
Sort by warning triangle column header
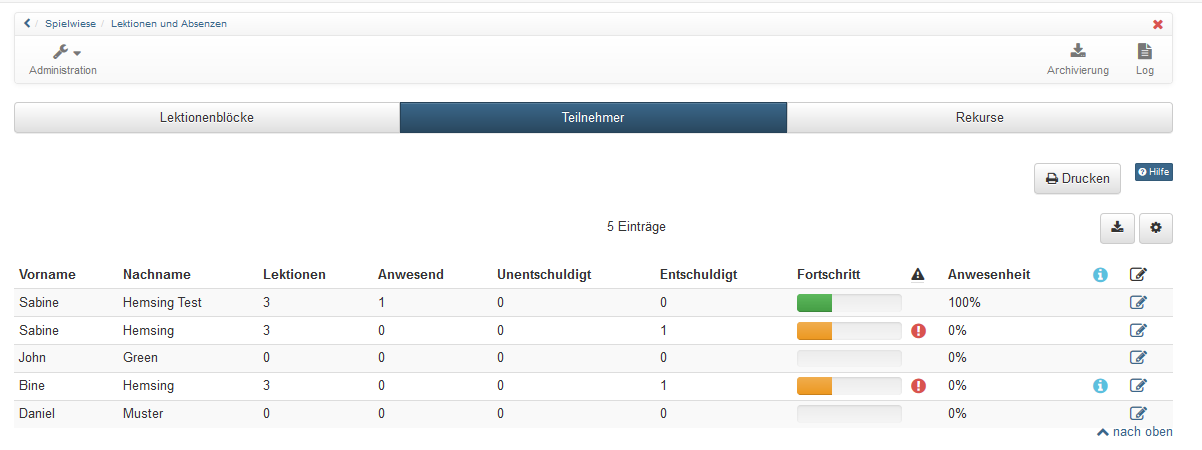point(918,274)
